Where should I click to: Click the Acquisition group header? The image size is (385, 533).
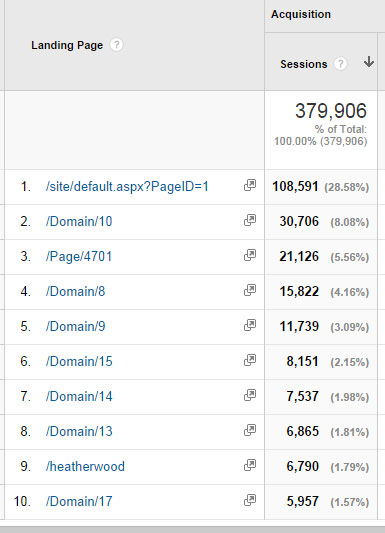(301, 14)
